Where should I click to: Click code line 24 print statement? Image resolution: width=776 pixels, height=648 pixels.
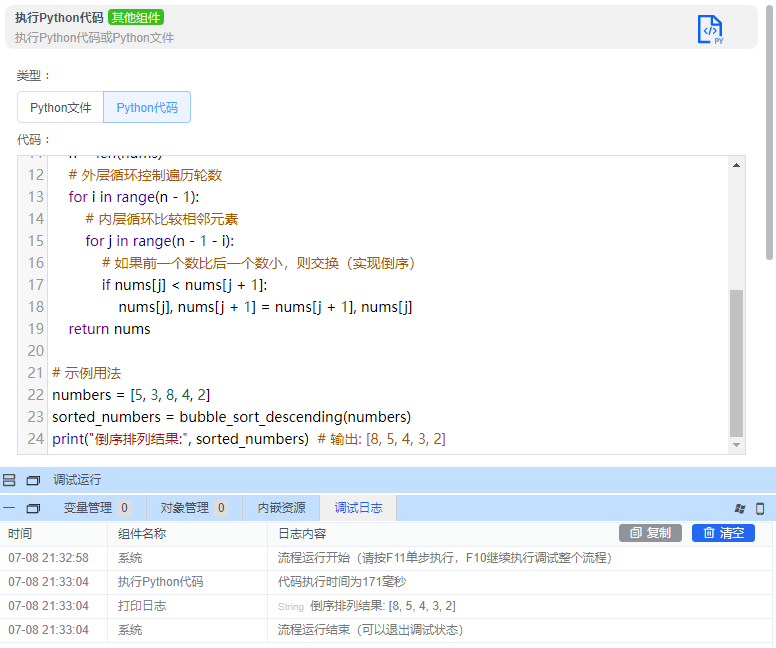tap(249, 439)
